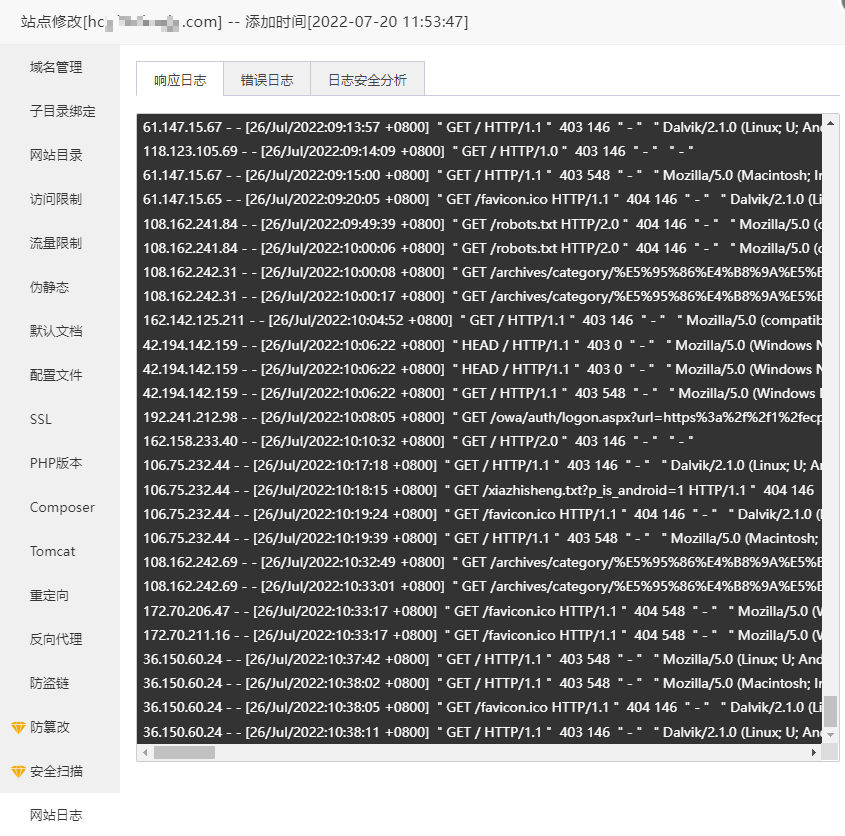This screenshot has width=845, height=836.
Task: Click the diamond icon beside 防篡改
Action: (x=18, y=728)
